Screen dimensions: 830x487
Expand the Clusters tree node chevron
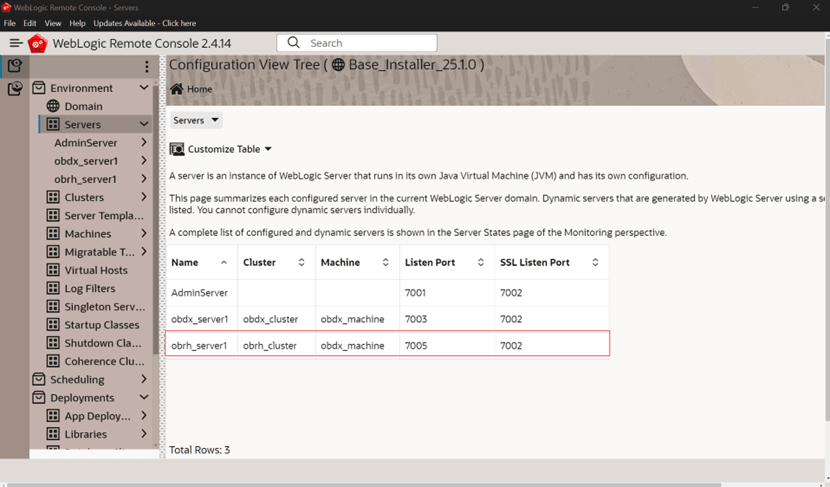(143, 197)
